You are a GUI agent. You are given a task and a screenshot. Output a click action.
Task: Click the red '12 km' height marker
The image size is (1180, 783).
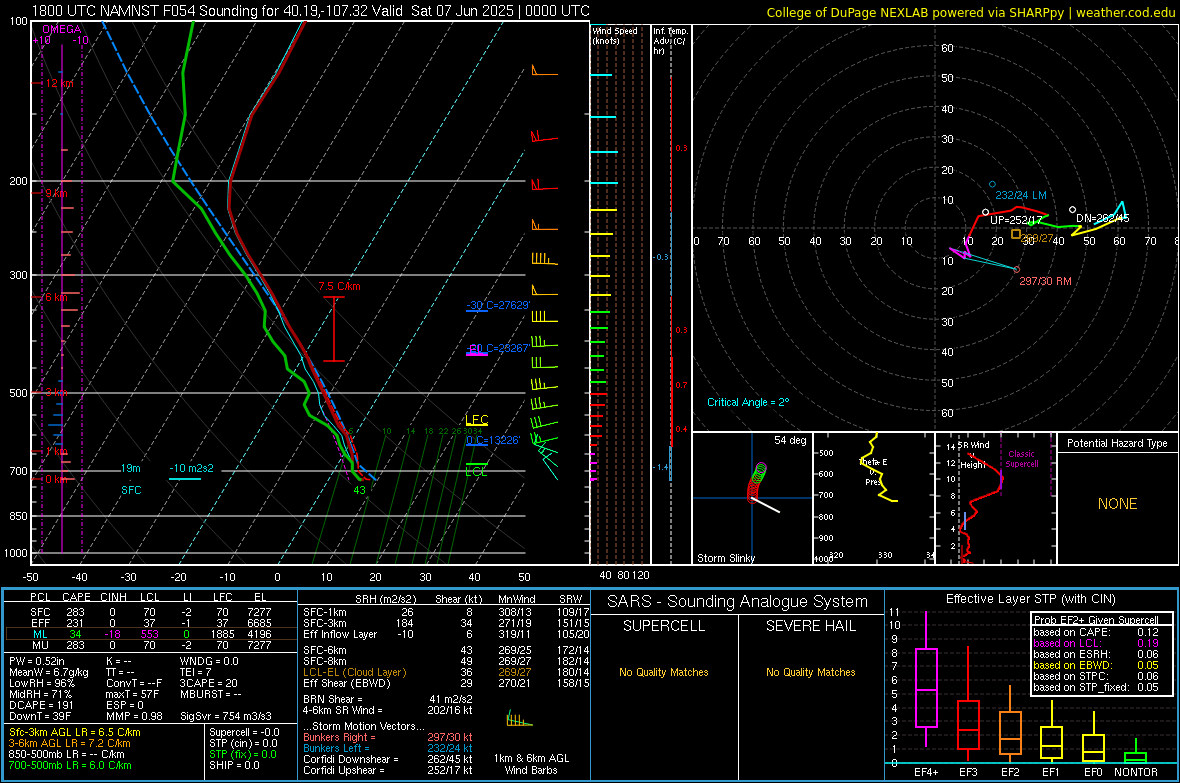point(59,83)
